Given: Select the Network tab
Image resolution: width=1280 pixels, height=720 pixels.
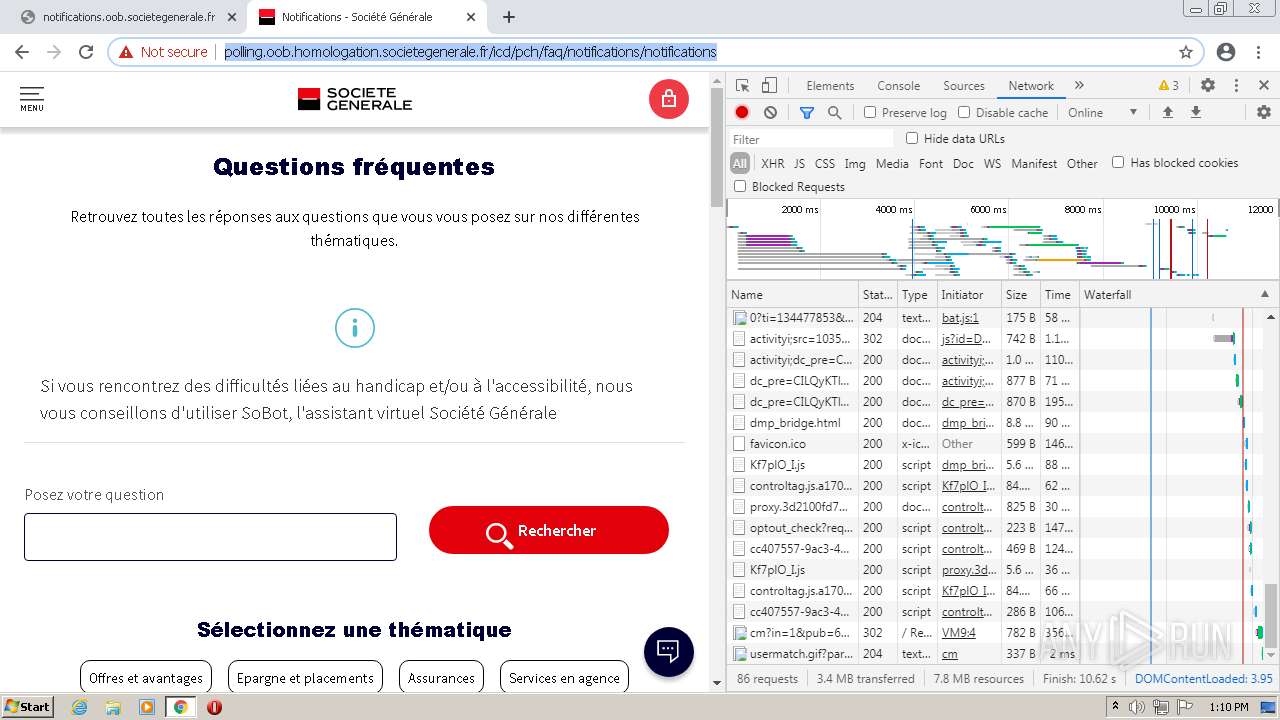Looking at the screenshot, I should pos(1031,86).
